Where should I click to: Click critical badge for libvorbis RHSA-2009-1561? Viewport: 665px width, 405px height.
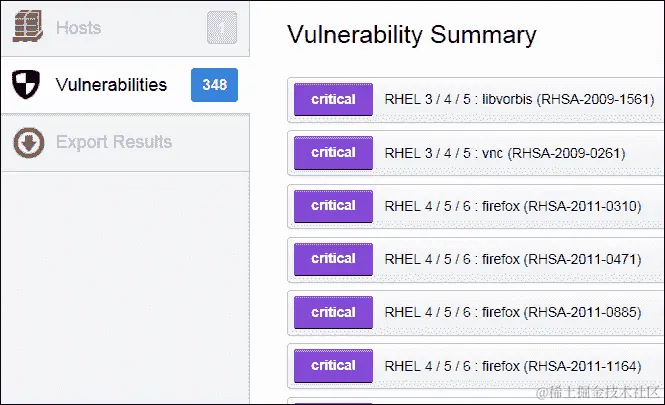pyautogui.click(x=333, y=100)
